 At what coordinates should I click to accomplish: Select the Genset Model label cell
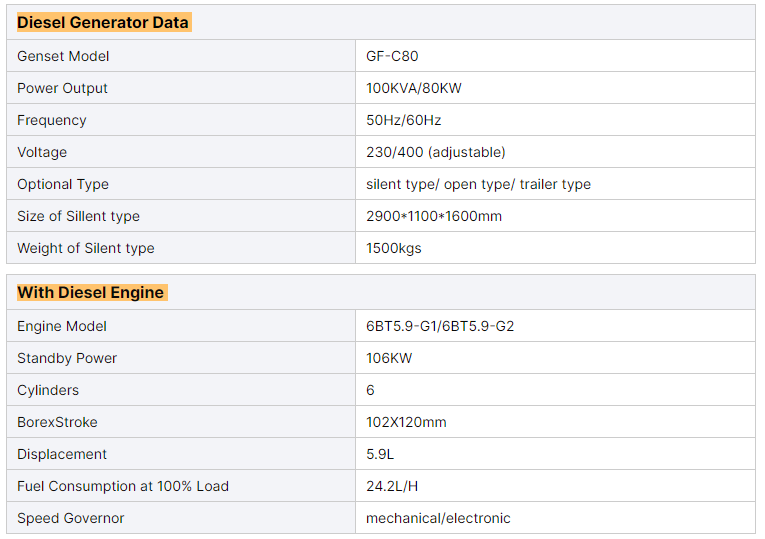point(63,56)
